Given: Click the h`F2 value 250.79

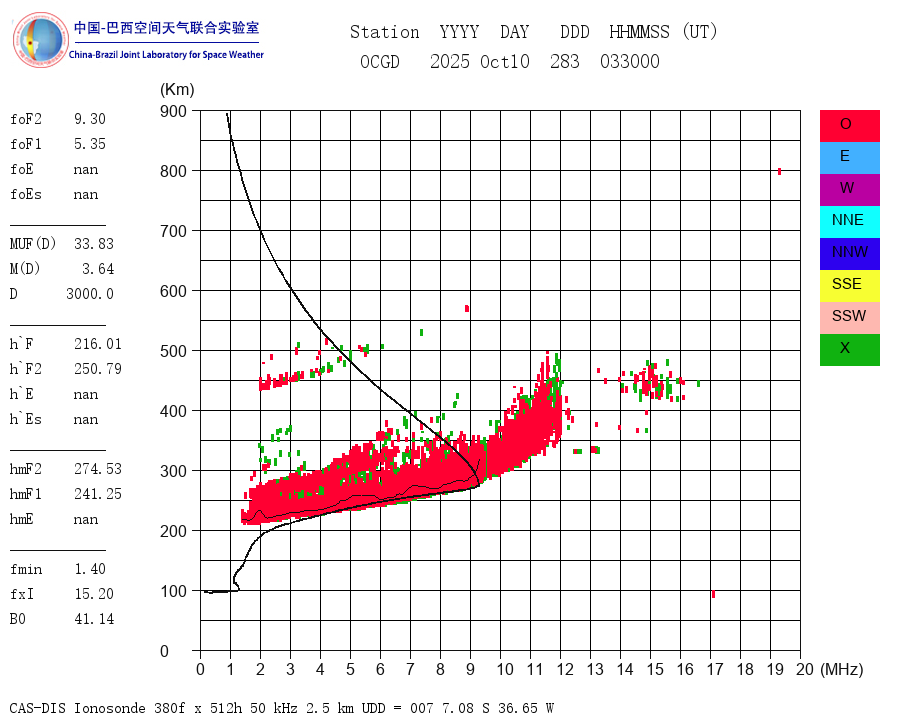Looking at the screenshot, I should [98, 369].
